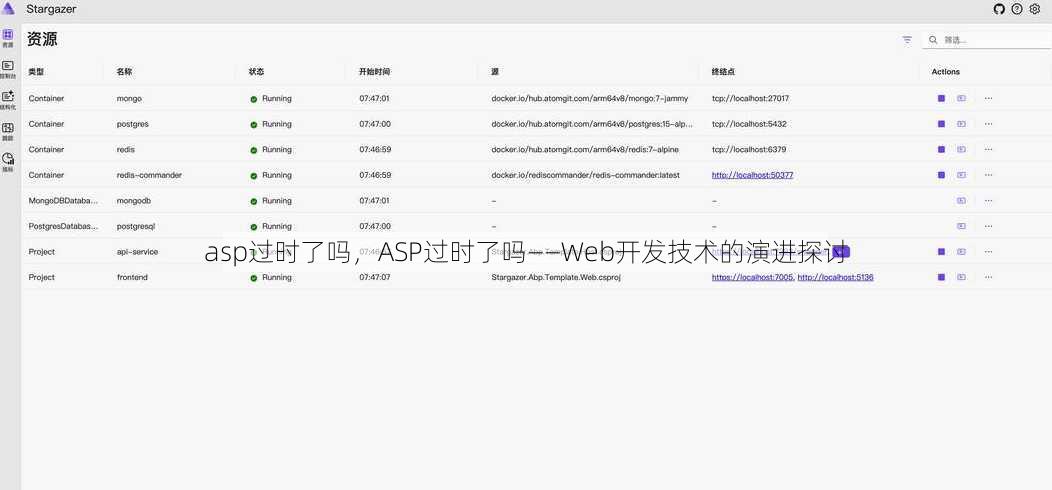Image resolution: width=1052 pixels, height=490 pixels.
Task: Click the redis:7-alpine image source text
Action: pyautogui.click(x=586, y=149)
